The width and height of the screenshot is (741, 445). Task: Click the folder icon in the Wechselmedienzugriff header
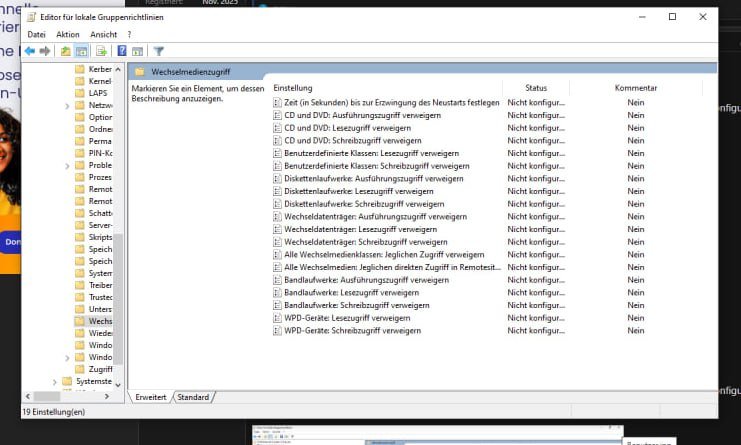click(x=139, y=72)
